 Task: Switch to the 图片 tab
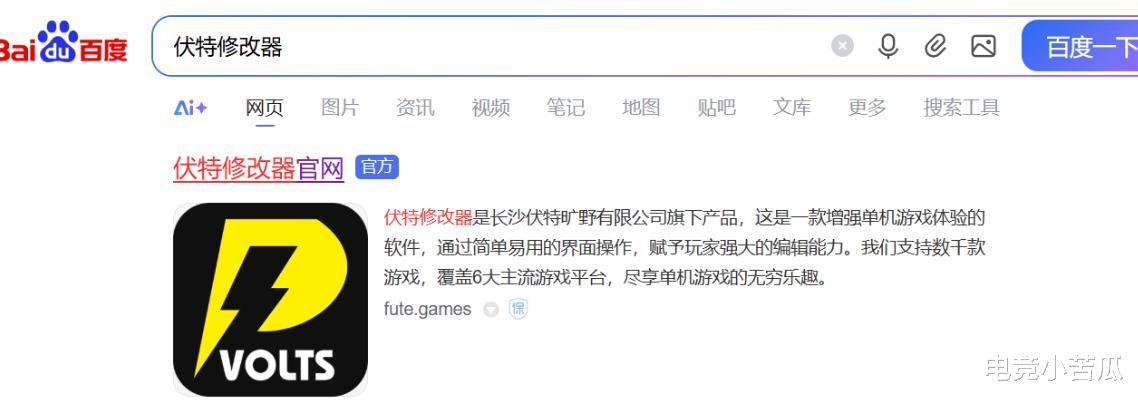pos(340,108)
